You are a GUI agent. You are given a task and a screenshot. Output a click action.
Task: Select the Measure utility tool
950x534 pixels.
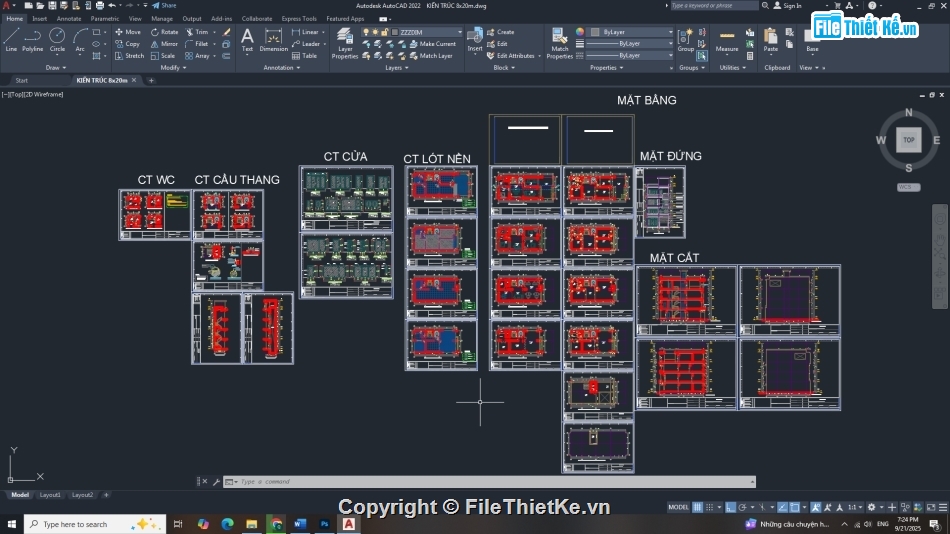tap(727, 40)
